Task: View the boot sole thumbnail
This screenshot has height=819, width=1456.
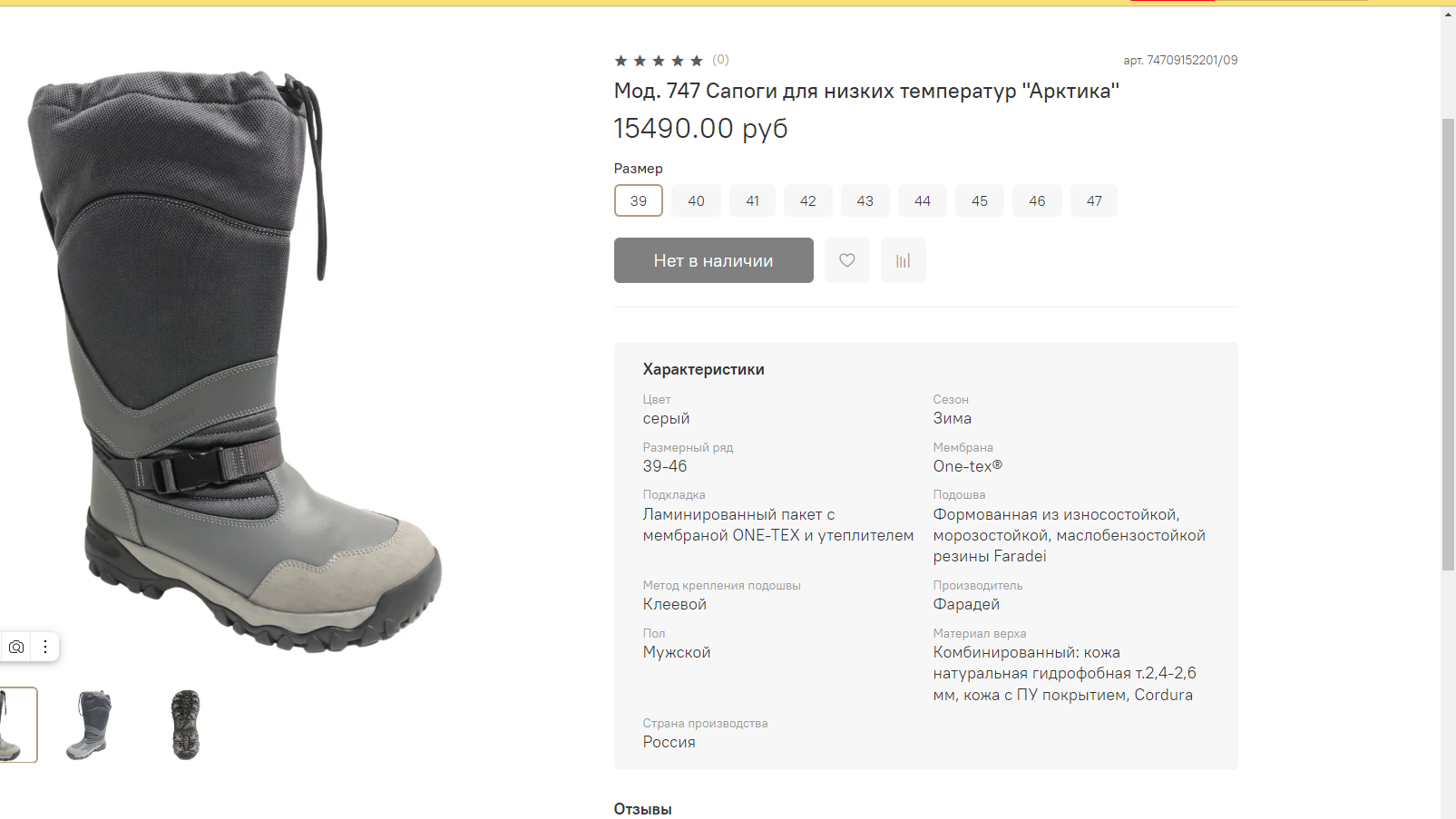Action: pos(185,725)
